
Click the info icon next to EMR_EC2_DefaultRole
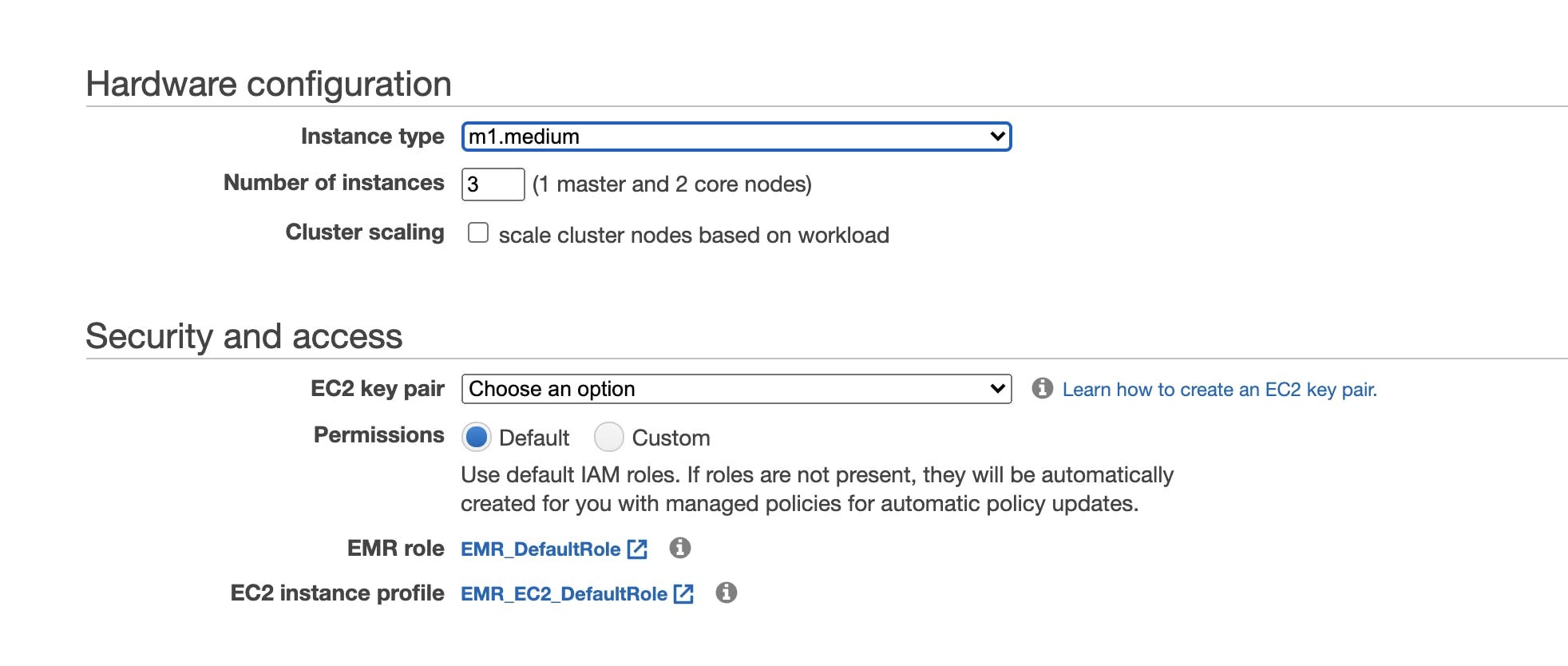pyautogui.click(x=726, y=593)
